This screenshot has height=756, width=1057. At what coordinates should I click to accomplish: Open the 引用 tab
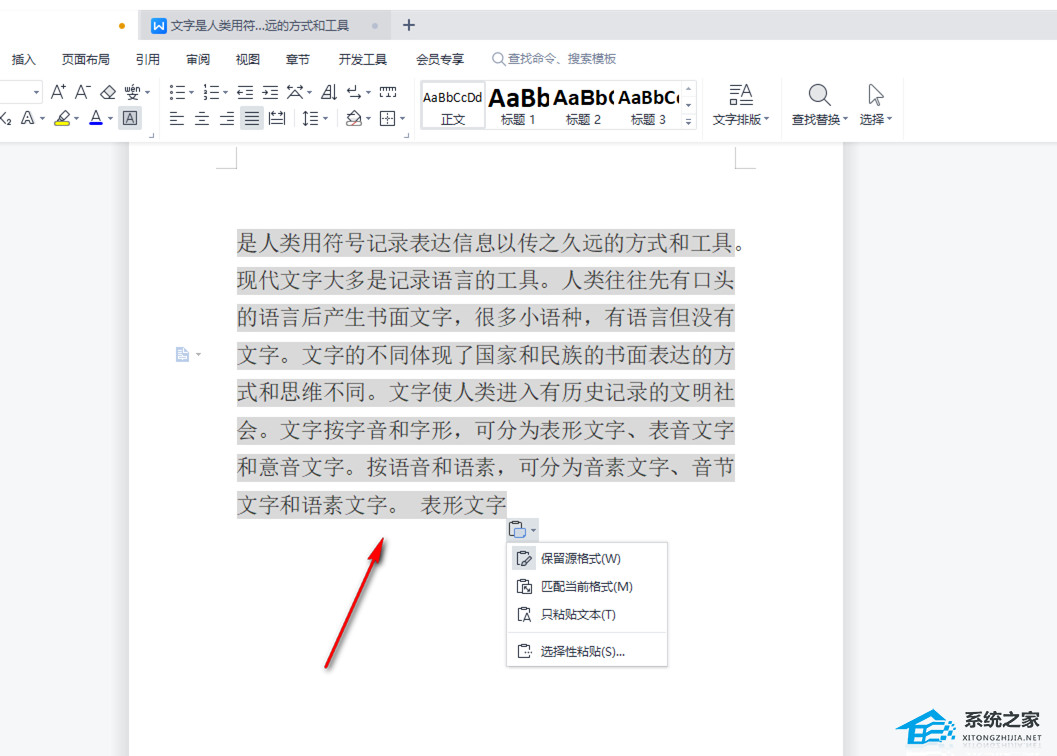click(148, 59)
